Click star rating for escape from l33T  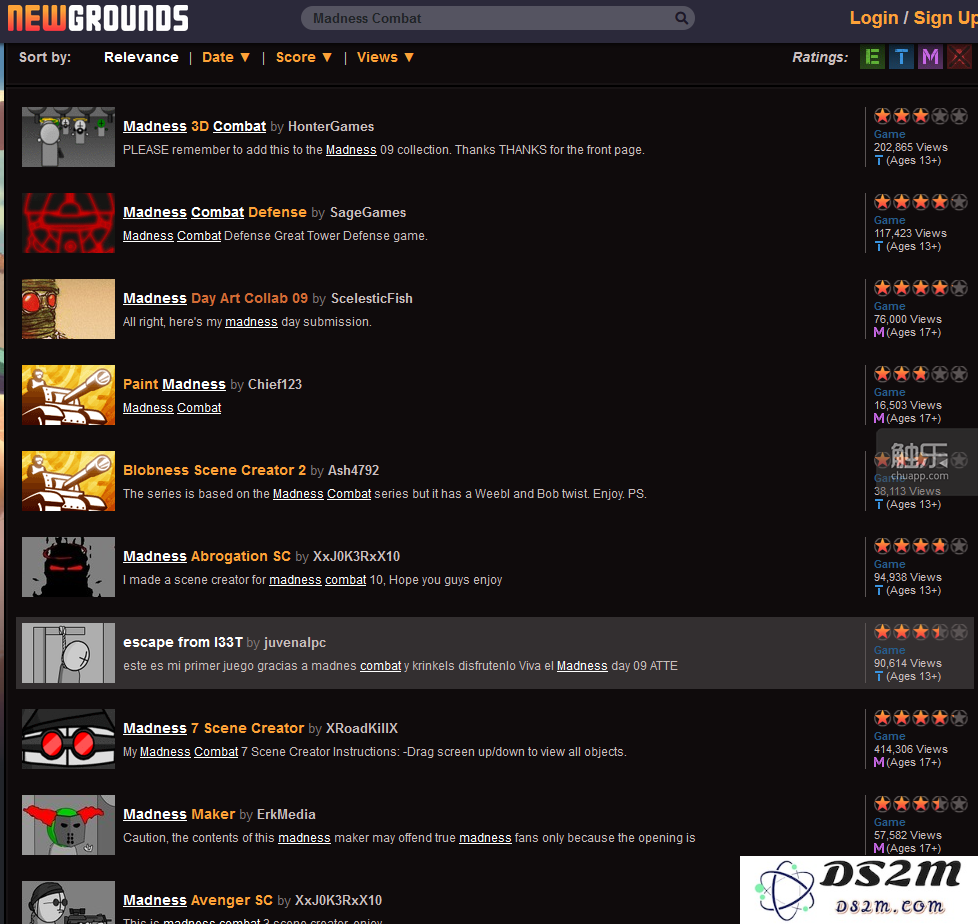click(x=921, y=633)
